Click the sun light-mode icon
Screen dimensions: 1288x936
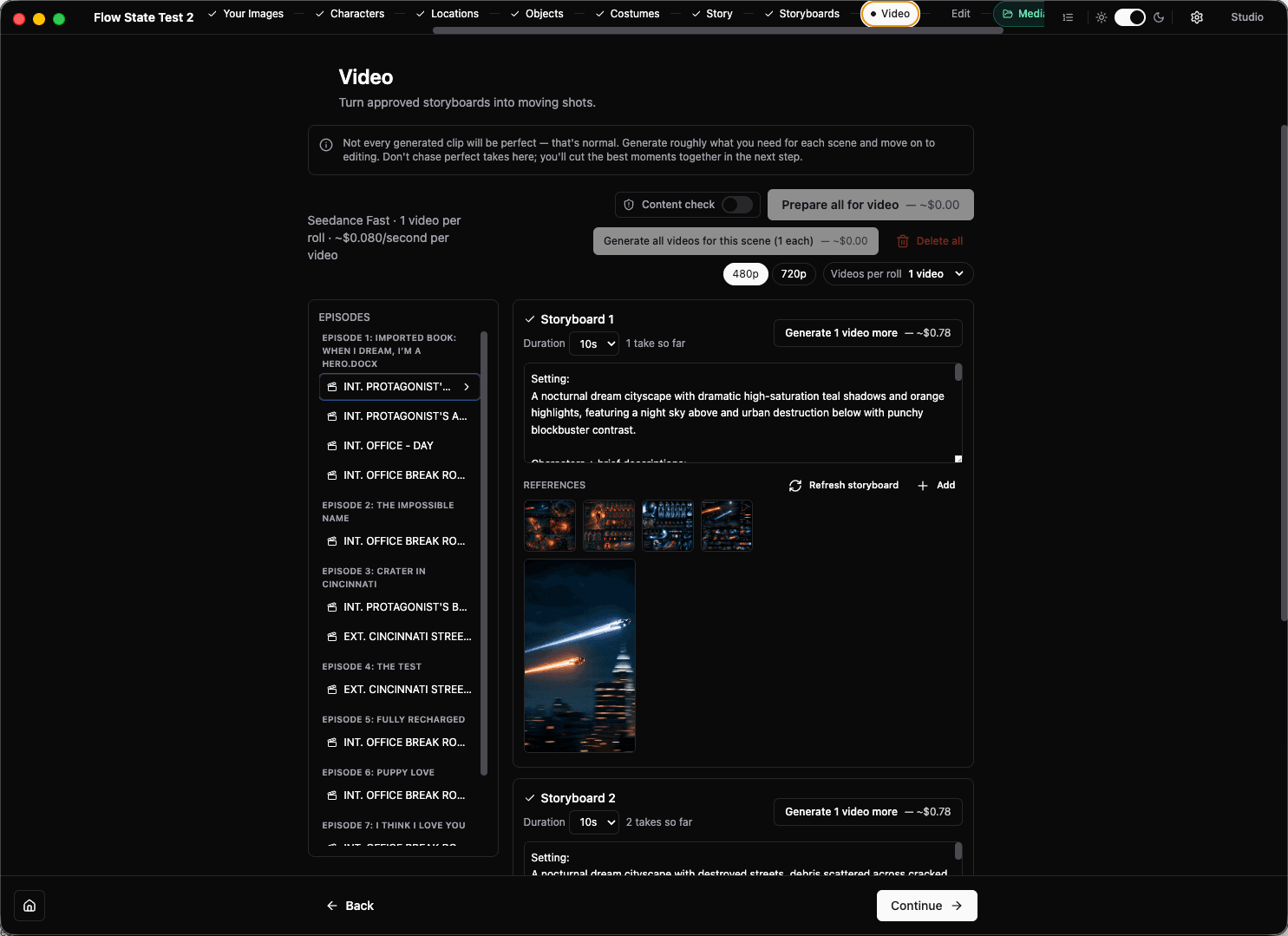[x=1102, y=17]
